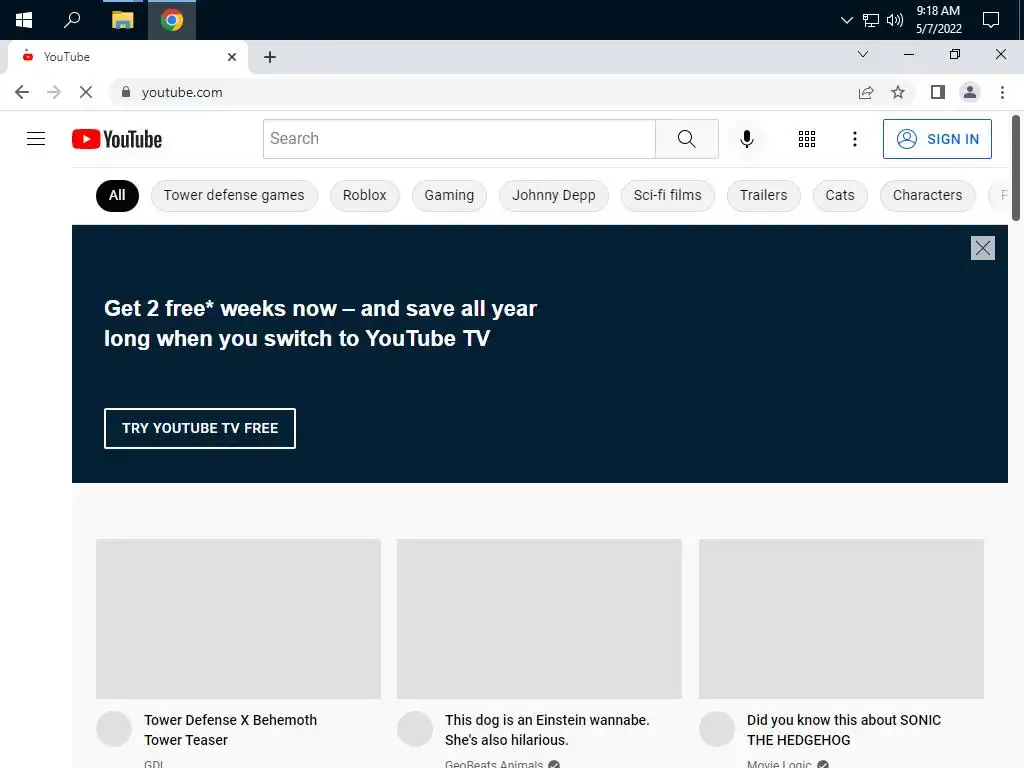This screenshot has width=1024, height=768.
Task: Select the Trailers filter chip
Action: [763, 195]
